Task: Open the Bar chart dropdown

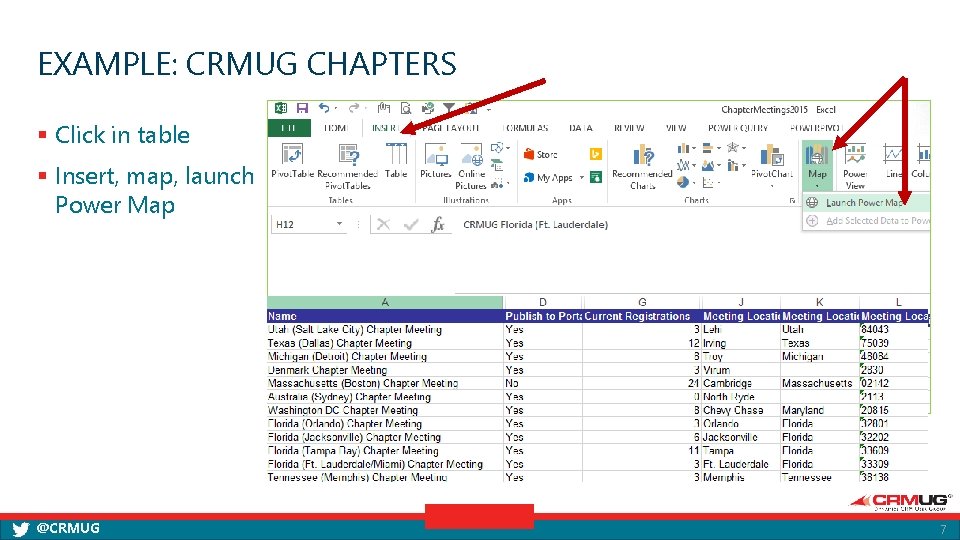Action: click(x=710, y=148)
